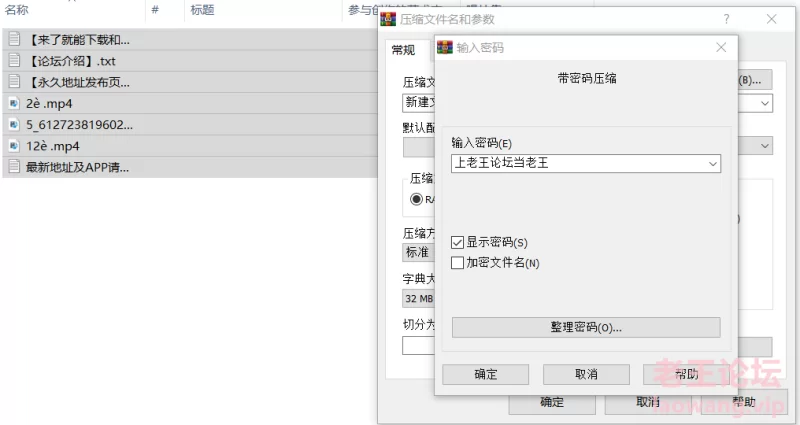
Task: Open the 32 MB dictionary size dropdown
Action: tap(418, 298)
